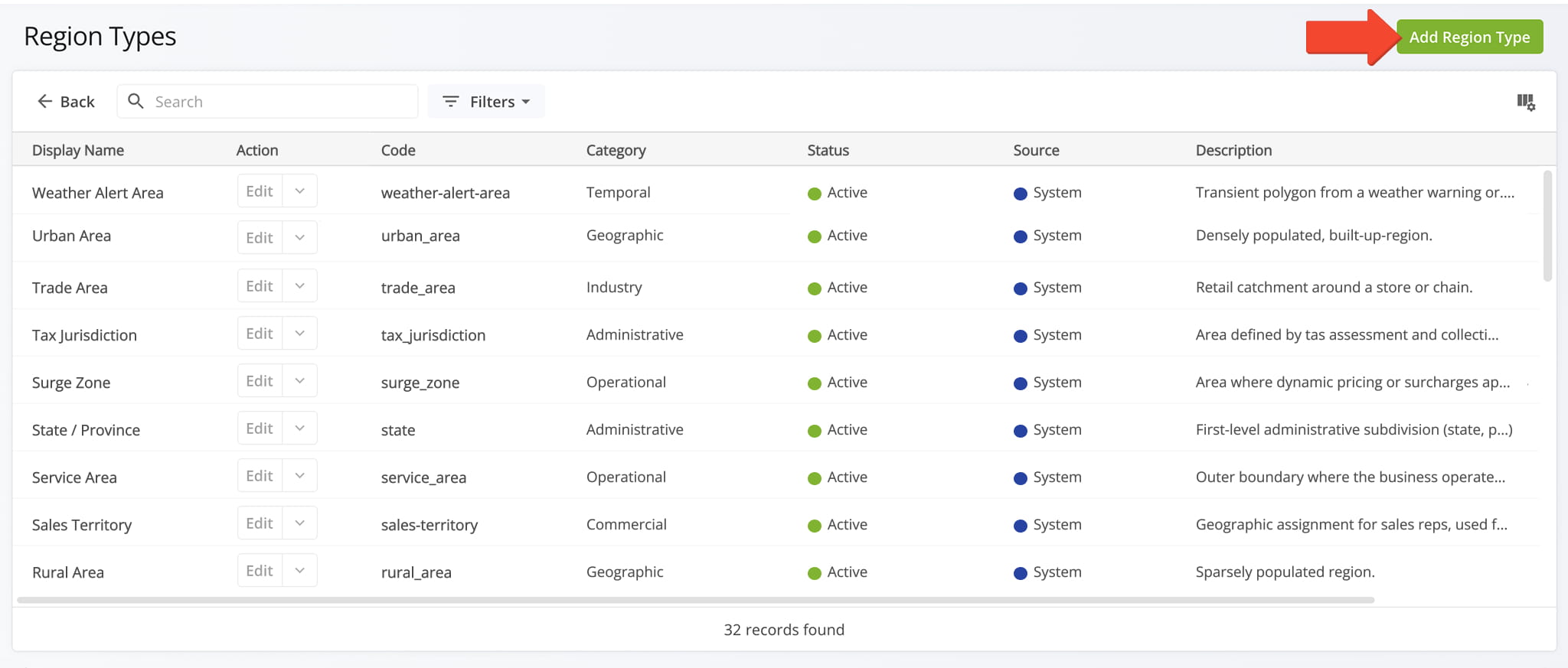Click the Region Types page title
The height and width of the screenshot is (668, 1568).
click(x=100, y=36)
